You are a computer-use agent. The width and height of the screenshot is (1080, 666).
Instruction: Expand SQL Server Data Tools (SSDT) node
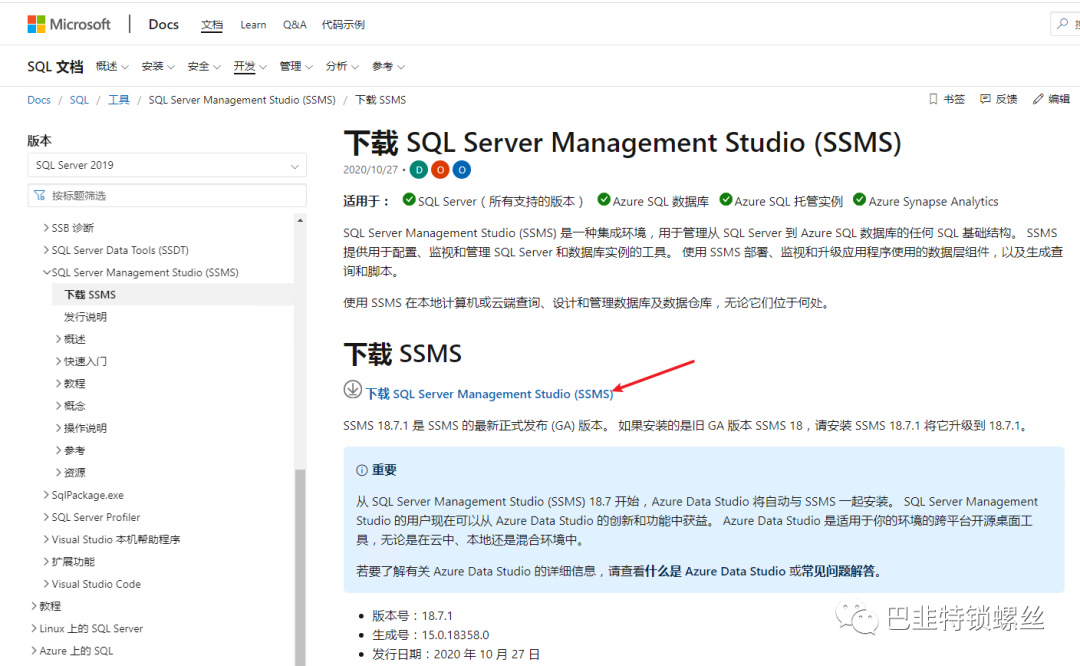[x=46, y=249]
